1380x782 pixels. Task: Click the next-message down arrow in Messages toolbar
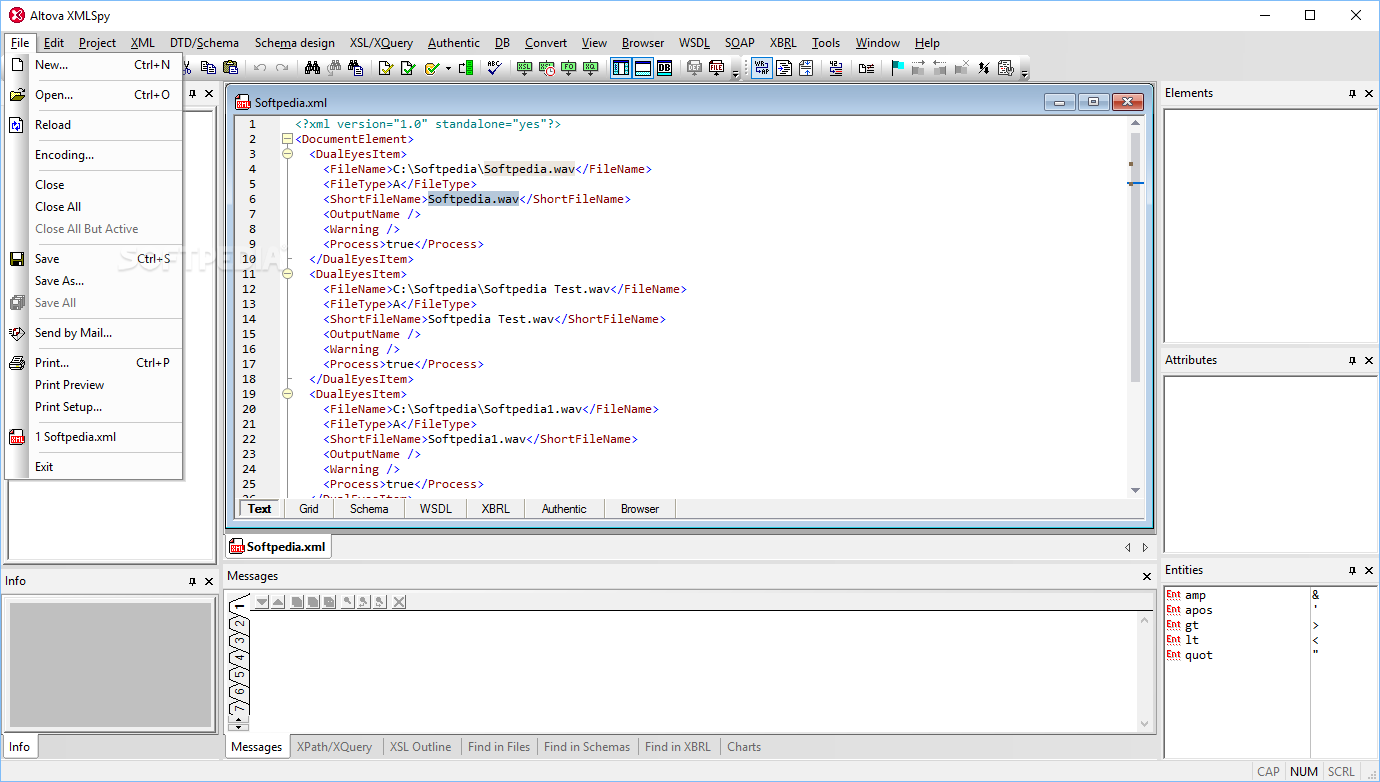[262, 602]
